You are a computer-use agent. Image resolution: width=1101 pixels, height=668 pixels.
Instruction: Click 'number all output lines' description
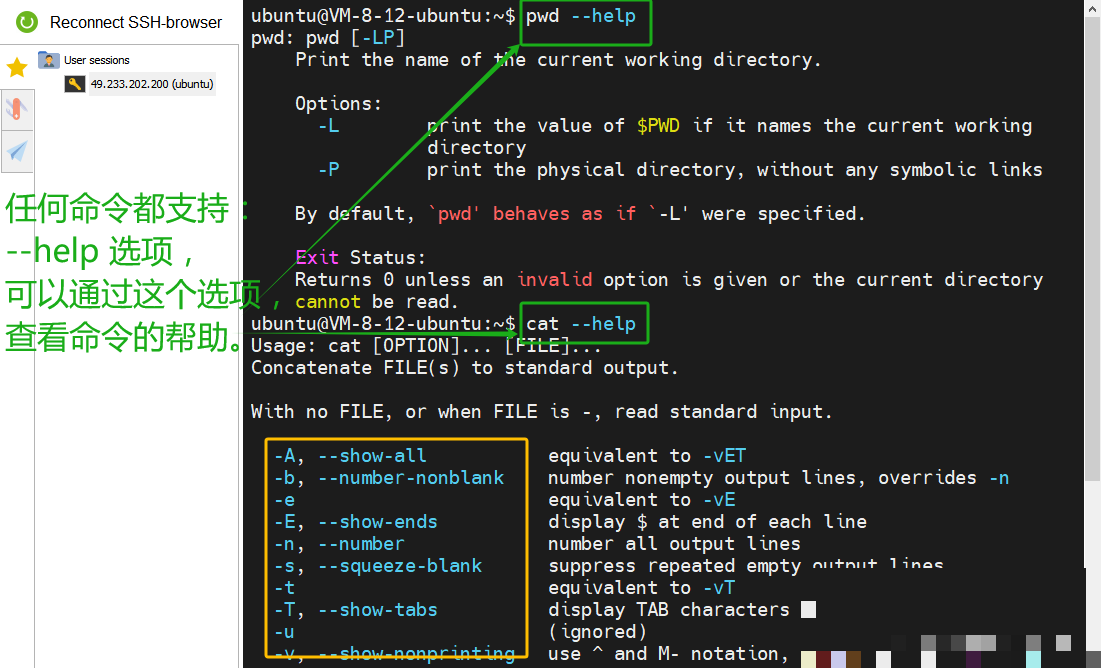coord(674,544)
